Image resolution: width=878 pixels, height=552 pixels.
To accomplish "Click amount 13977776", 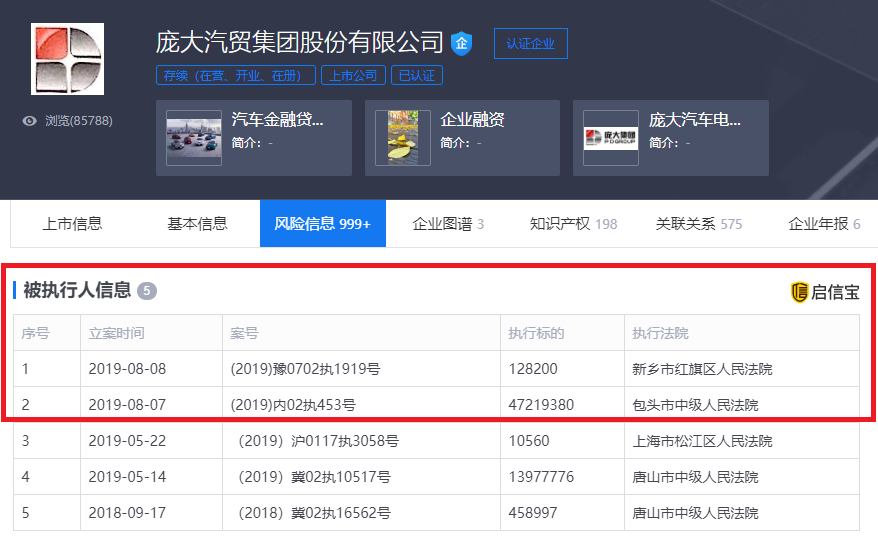I will [541, 477].
